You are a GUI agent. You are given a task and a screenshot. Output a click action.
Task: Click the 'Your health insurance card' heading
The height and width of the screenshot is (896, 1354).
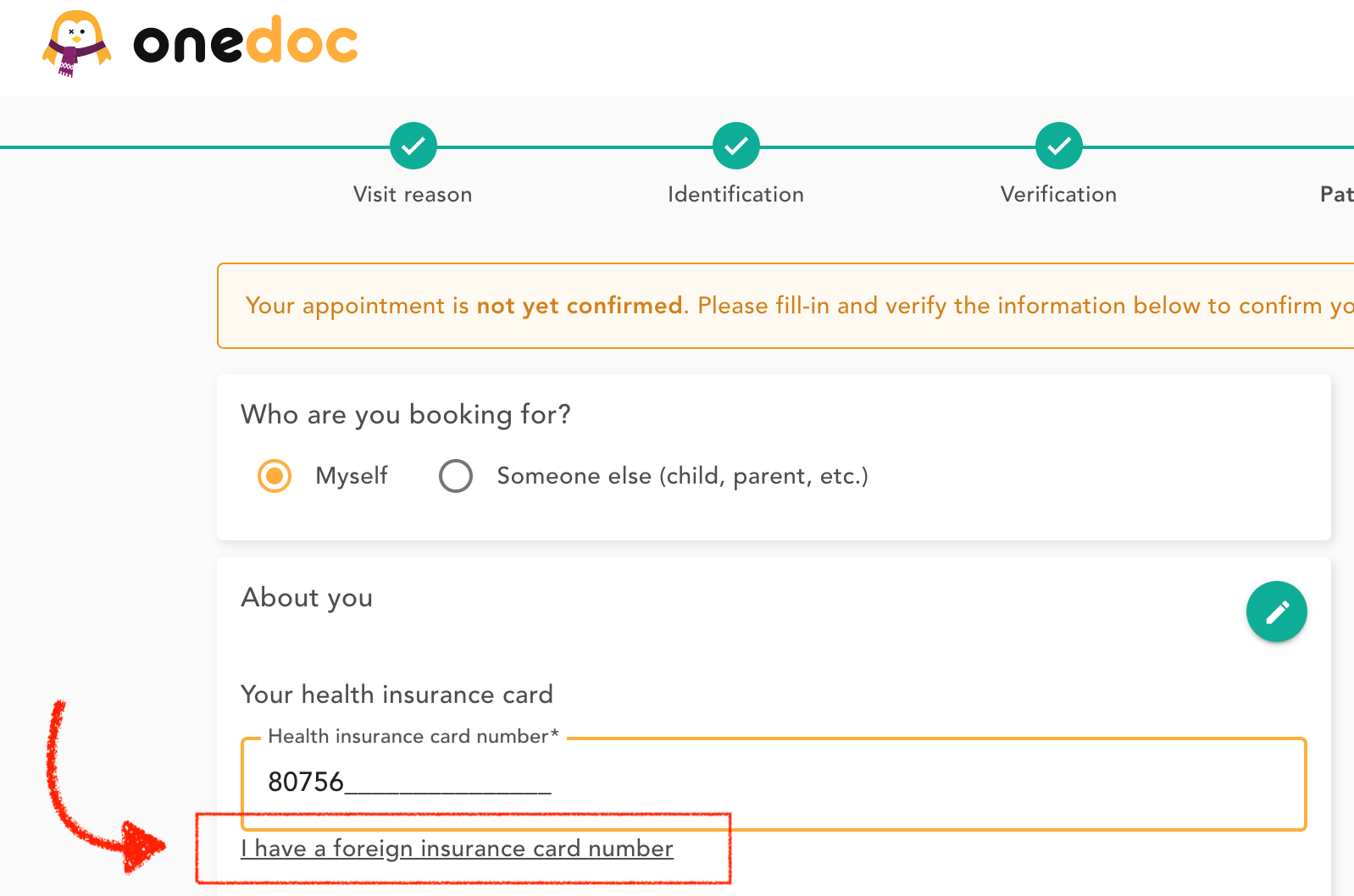tap(397, 694)
